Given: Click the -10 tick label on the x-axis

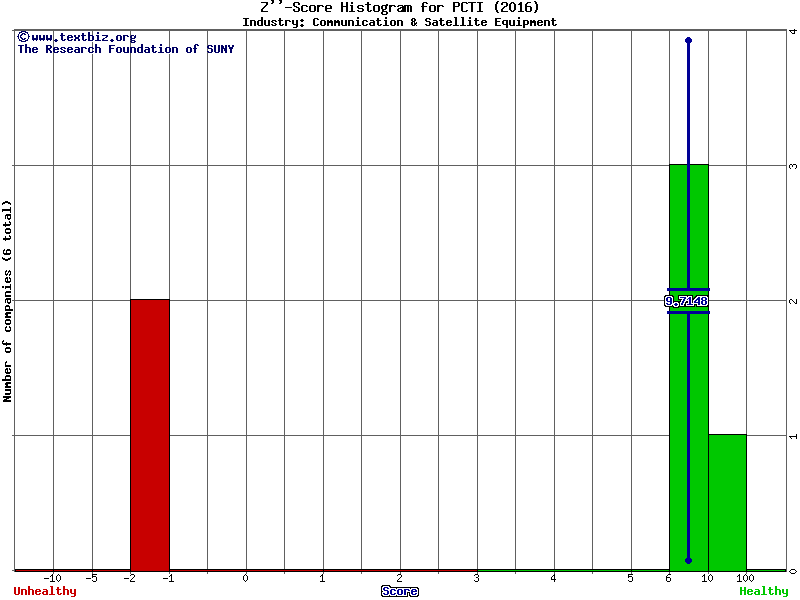Looking at the screenshot, I should (53, 578).
